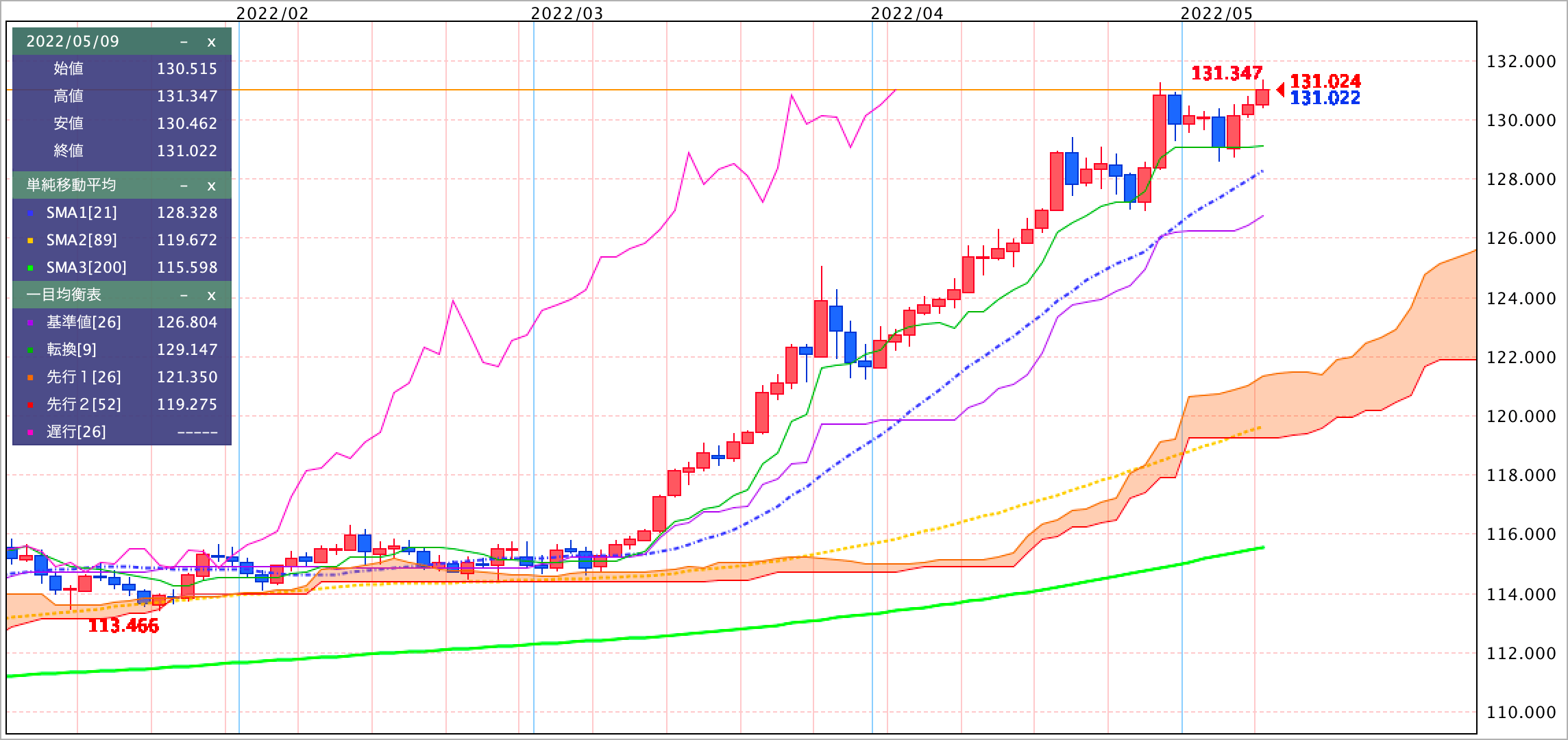The width and height of the screenshot is (1568, 740).
Task: Click the 先行1[26] value 121.350
Action: click(187, 378)
